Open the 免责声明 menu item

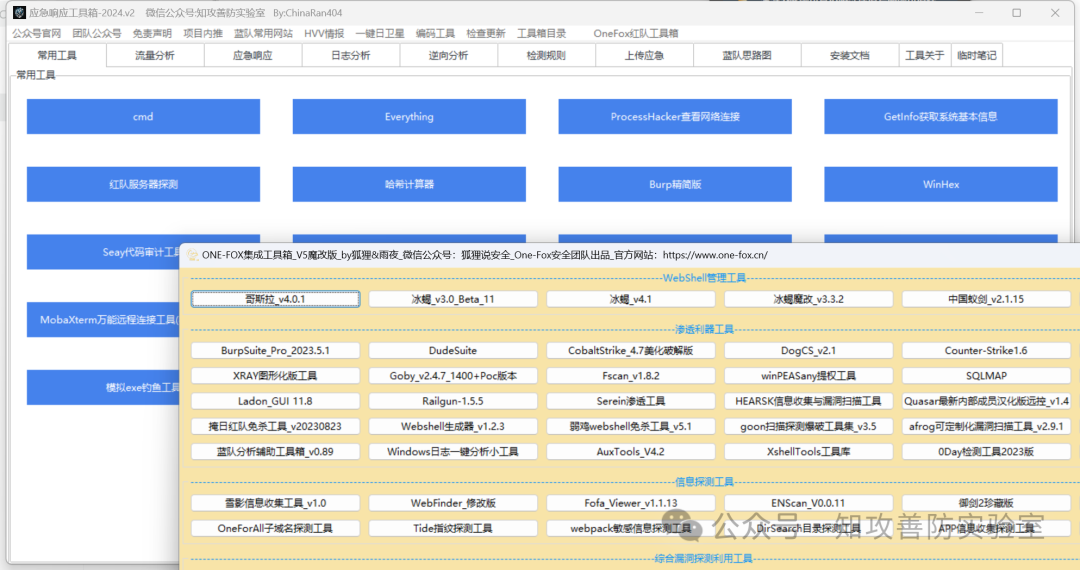click(152, 33)
